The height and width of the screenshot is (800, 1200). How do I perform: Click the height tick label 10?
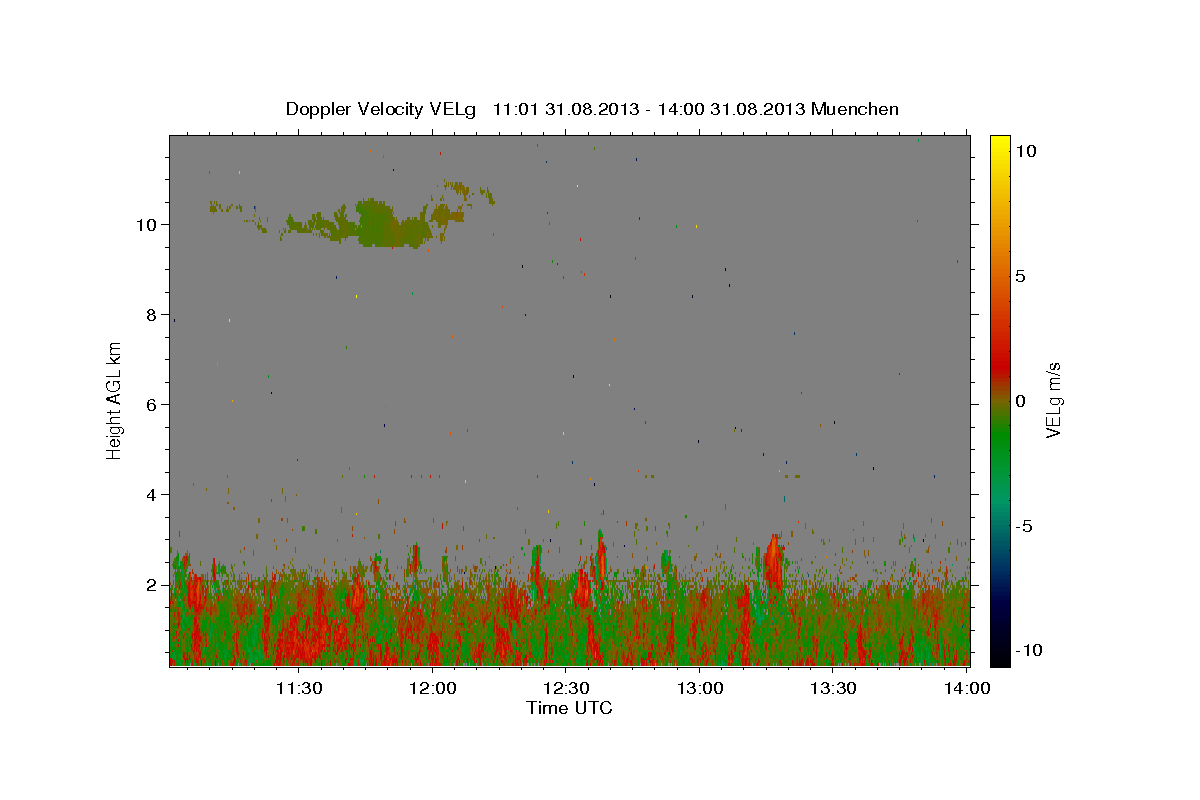(149, 224)
